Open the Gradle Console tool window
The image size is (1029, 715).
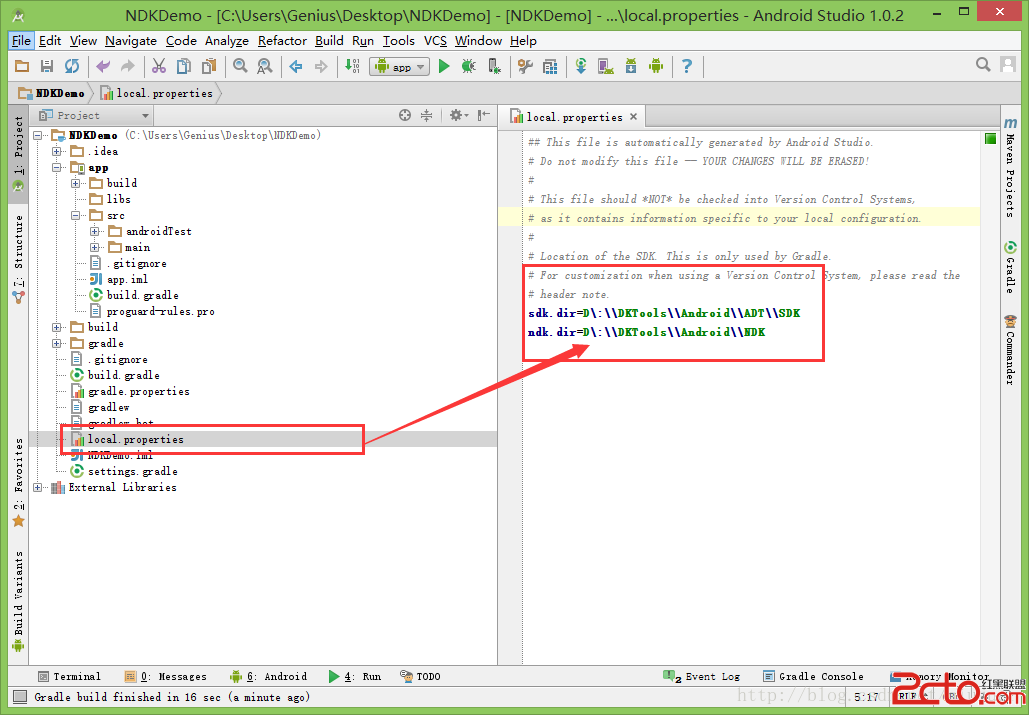[812, 677]
